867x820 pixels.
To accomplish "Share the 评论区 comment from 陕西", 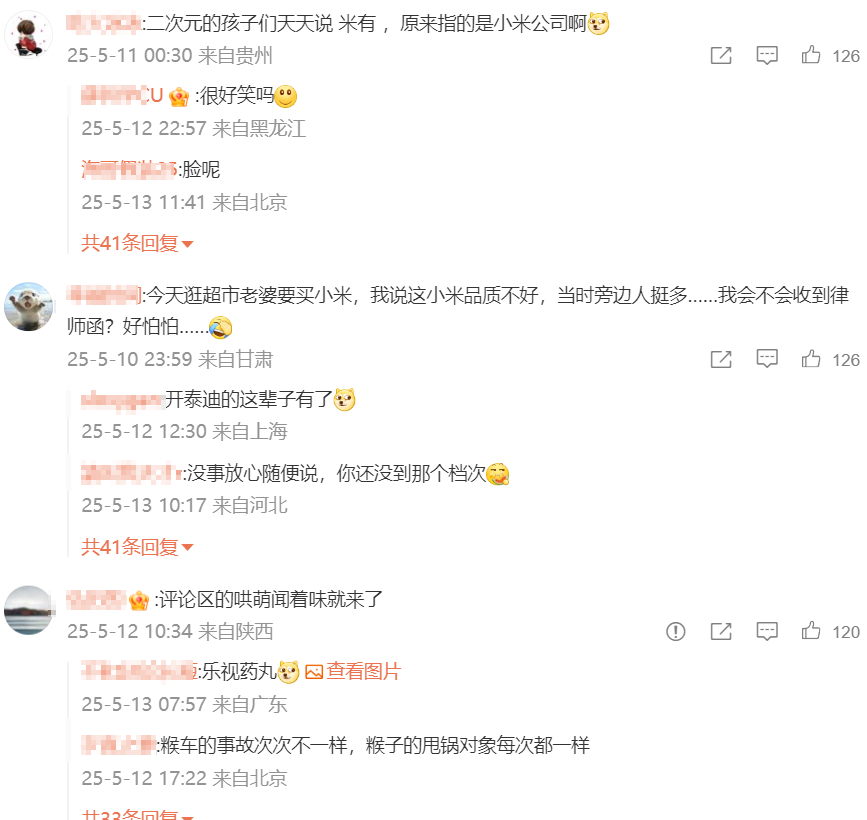I will (x=721, y=631).
